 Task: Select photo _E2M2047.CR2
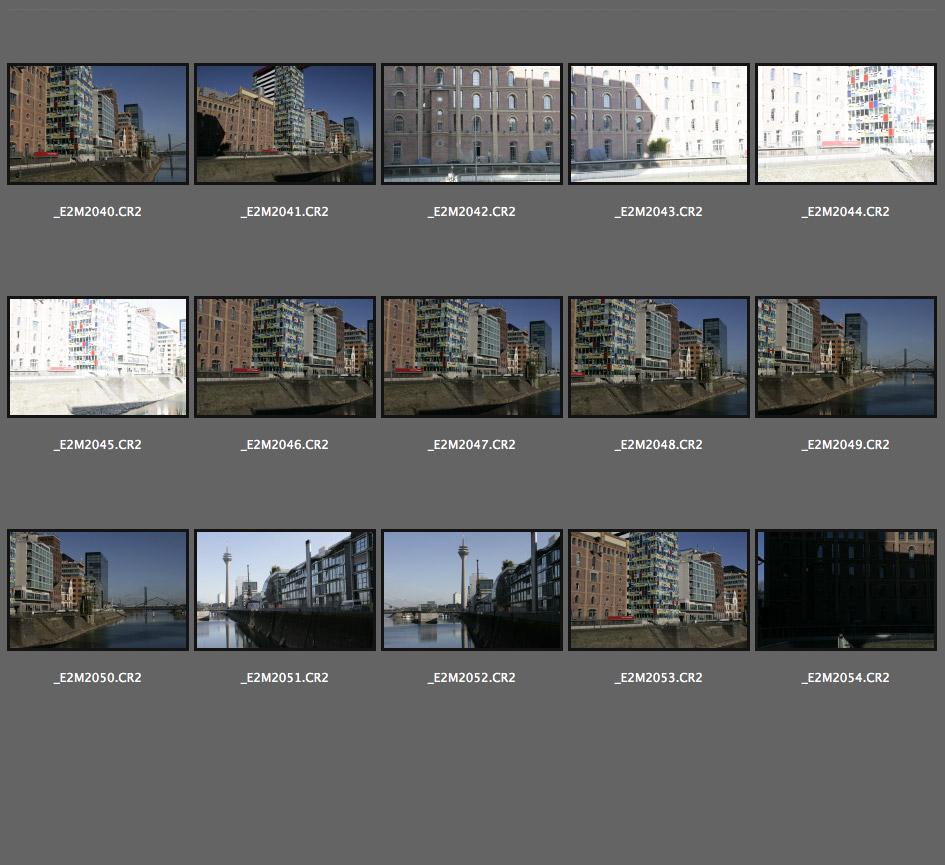[472, 357]
